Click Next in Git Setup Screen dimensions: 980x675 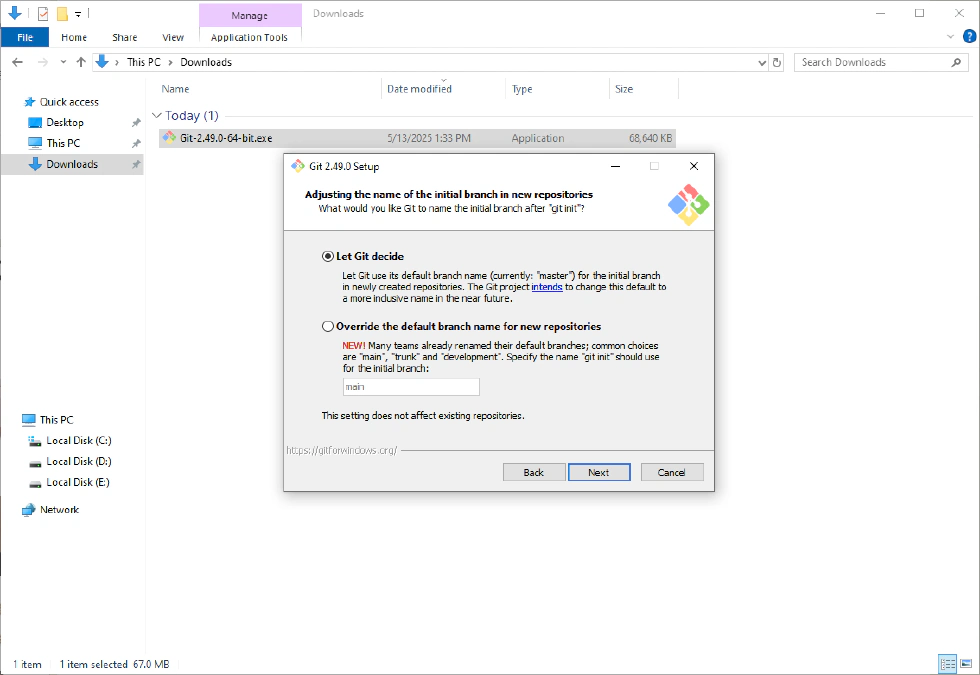(x=598, y=472)
